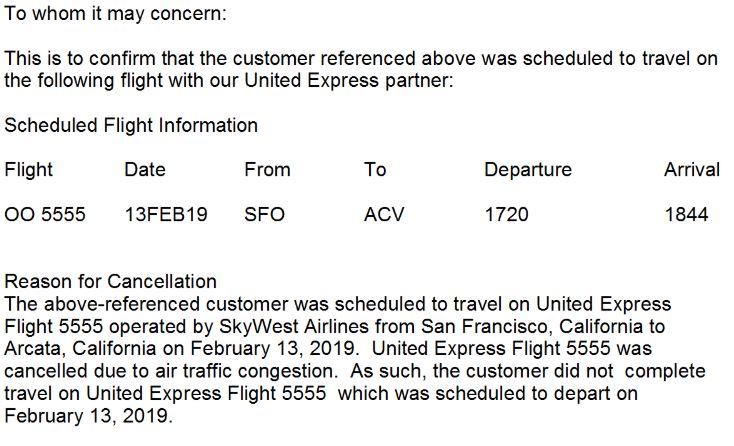
Task: Click the 'To' column header
Action: coord(375,169)
